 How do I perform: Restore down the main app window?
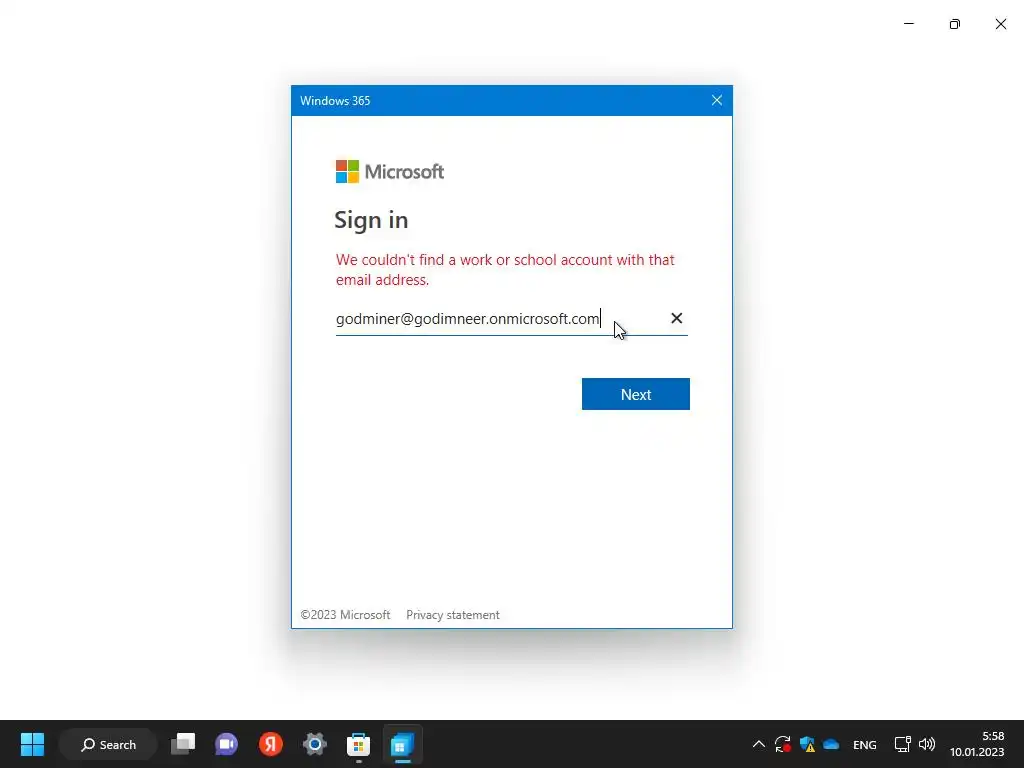tap(955, 24)
